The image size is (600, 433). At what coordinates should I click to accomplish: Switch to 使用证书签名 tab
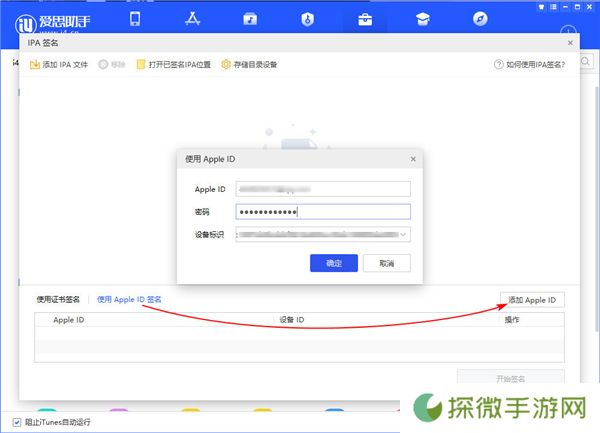point(58,300)
